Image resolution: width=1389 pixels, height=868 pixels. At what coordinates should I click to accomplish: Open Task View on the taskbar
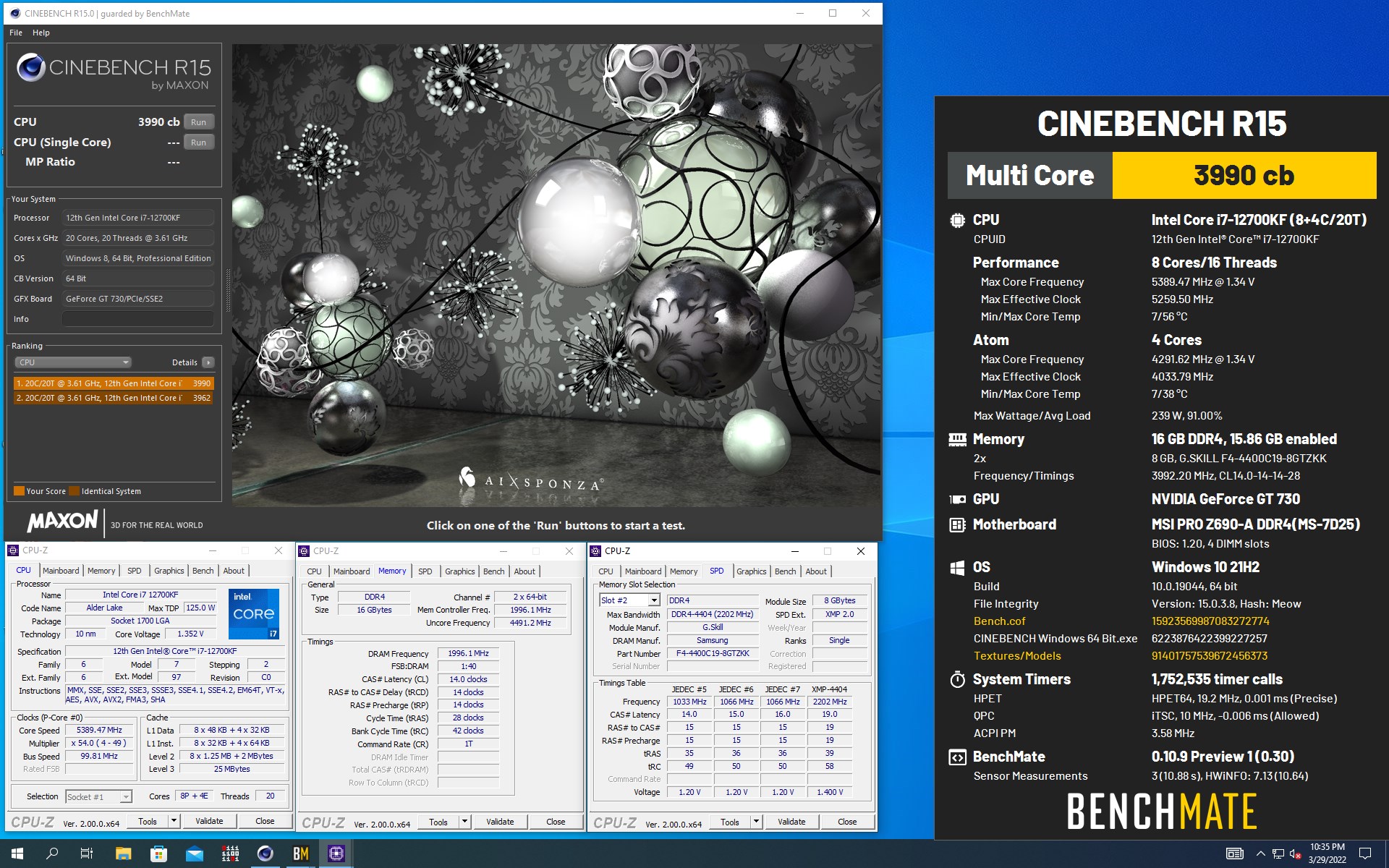tap(87, 854)
